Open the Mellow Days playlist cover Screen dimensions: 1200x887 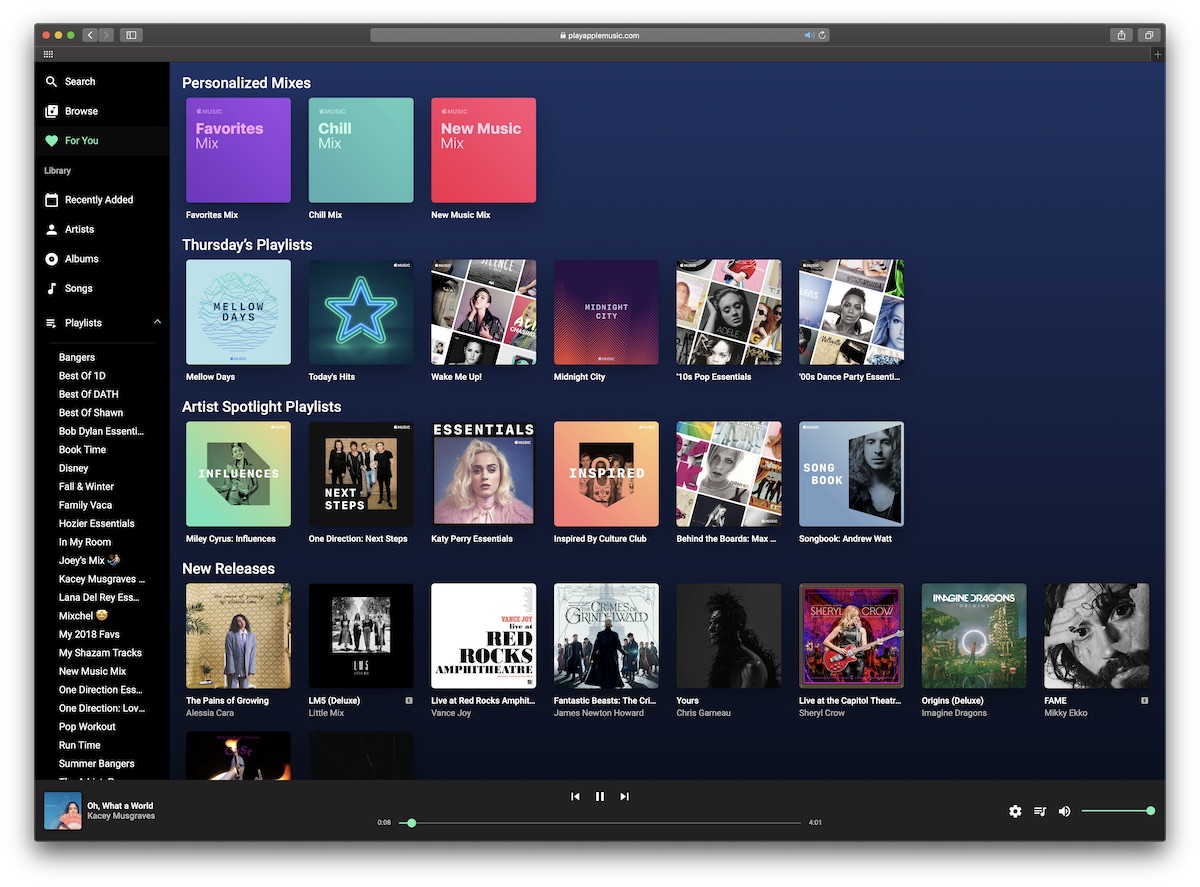238,312
